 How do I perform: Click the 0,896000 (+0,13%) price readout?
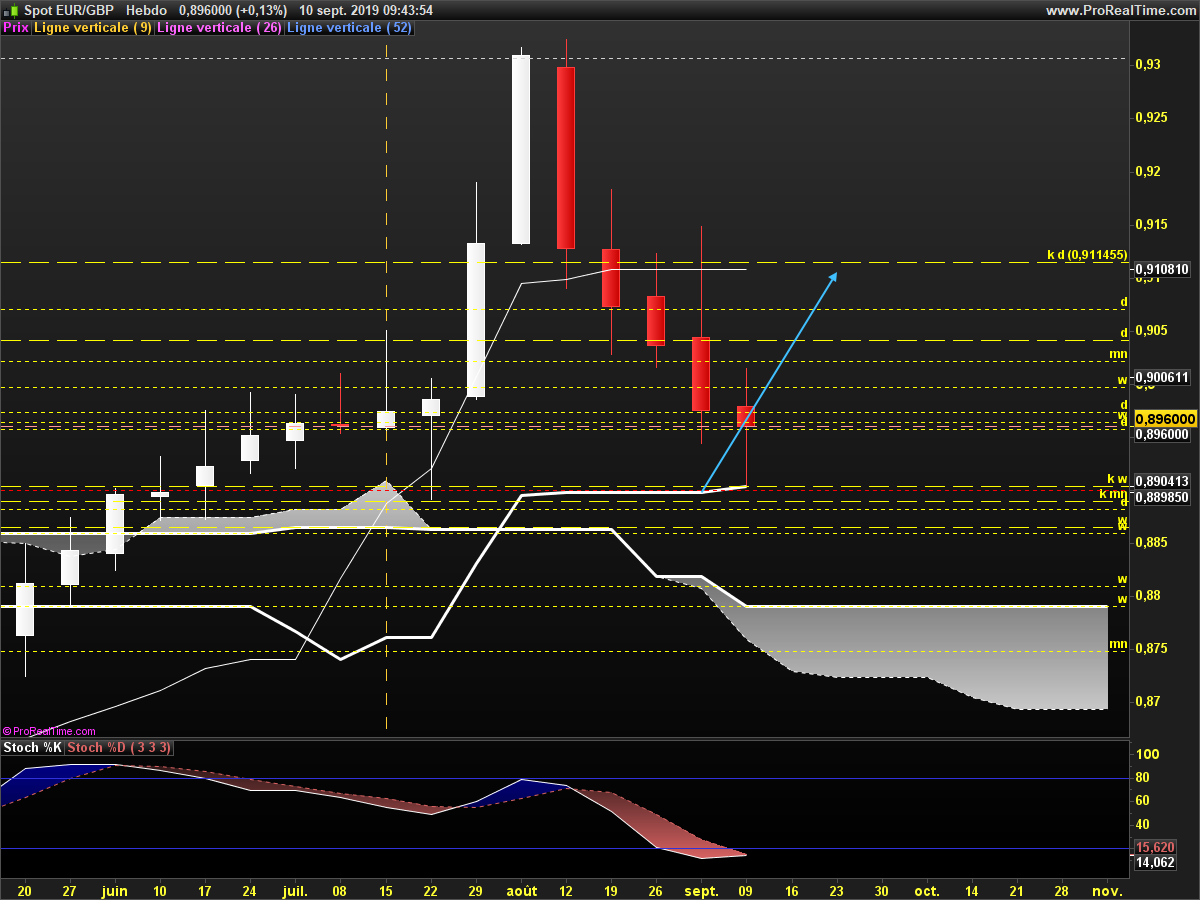point(233,10)
